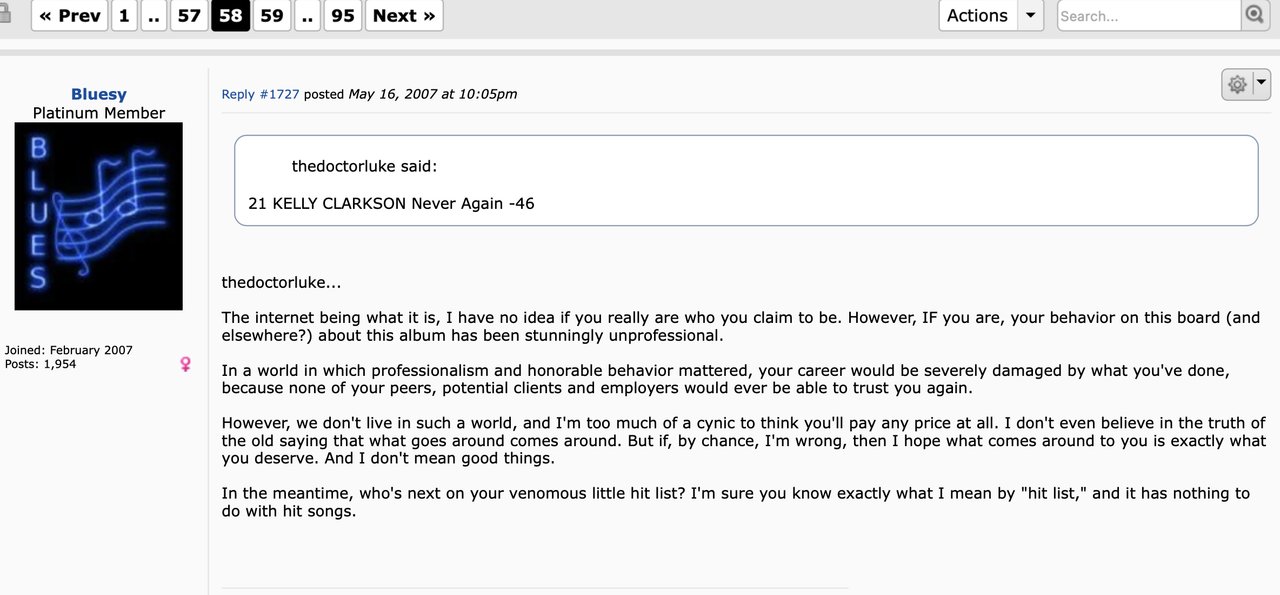This screenshot has height=595, width=1280.
Task: Open Bluesy's blue music notes avatar
Action: (98, 216)
